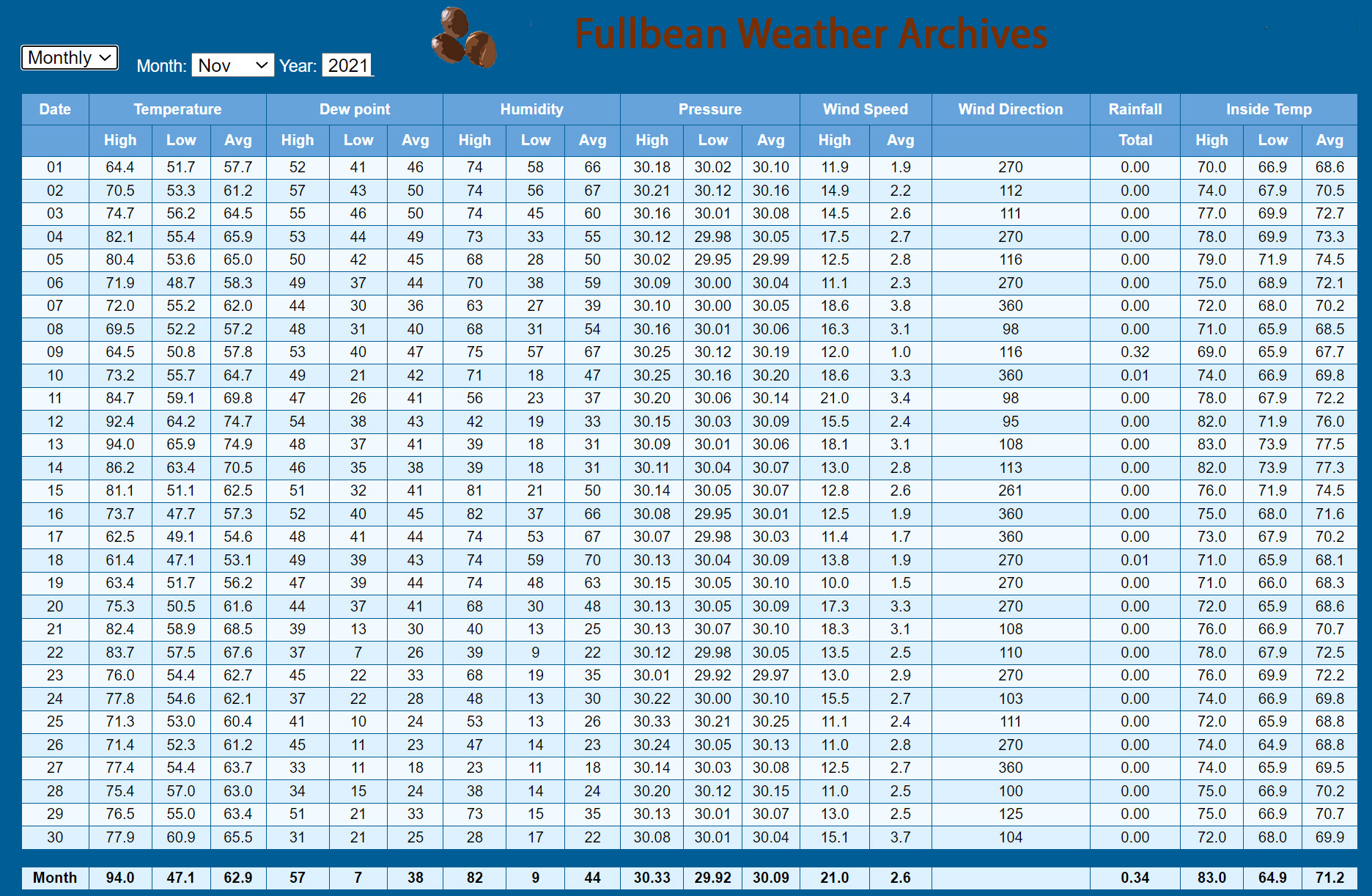Image resolution: width=1372 pixels, height=896 pixels.
Task: Click the Month summary row label
Action: click(55, 878)
